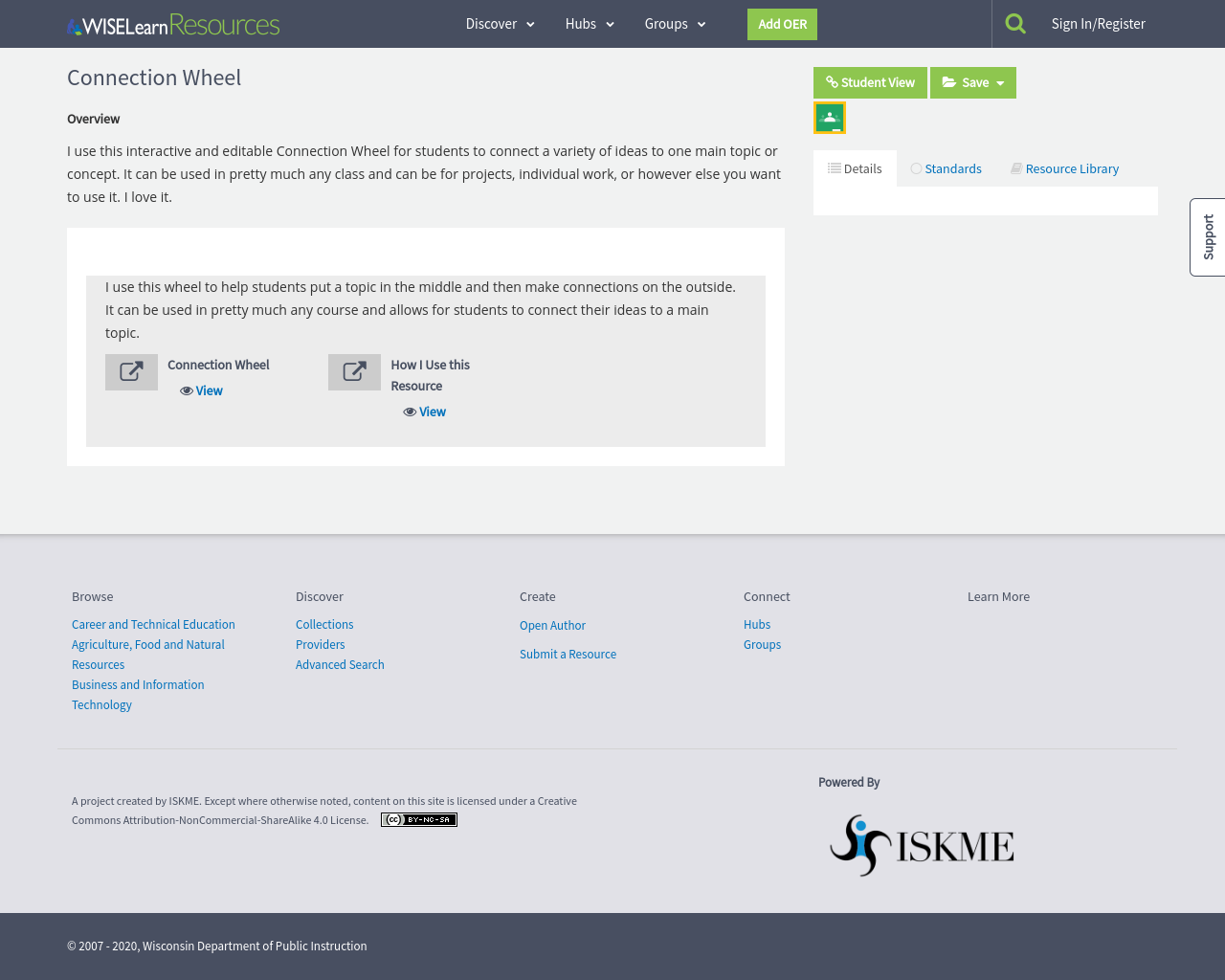Click View under Connection Wheel
The image size is (1225, 980).
tap(202, 390)
